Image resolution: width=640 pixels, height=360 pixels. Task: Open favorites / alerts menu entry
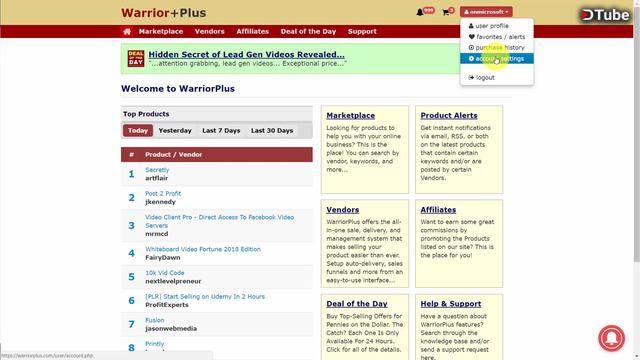(x=496, y=37)
